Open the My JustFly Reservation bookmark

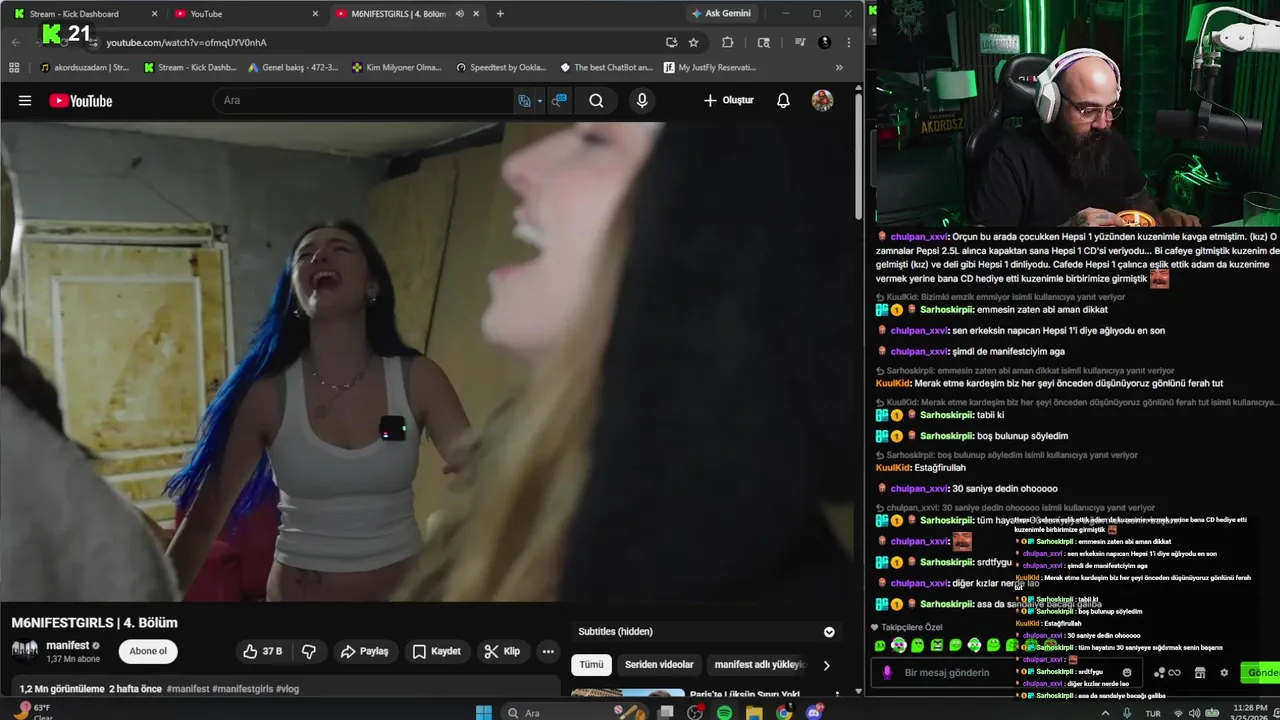coord(710,67)
